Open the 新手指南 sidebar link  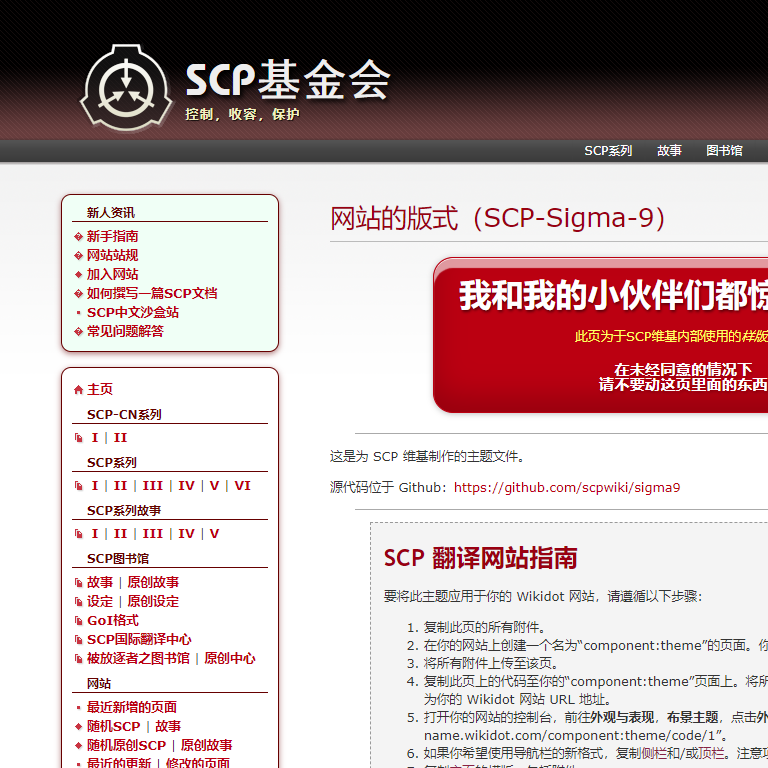click(x=112, y=237)
